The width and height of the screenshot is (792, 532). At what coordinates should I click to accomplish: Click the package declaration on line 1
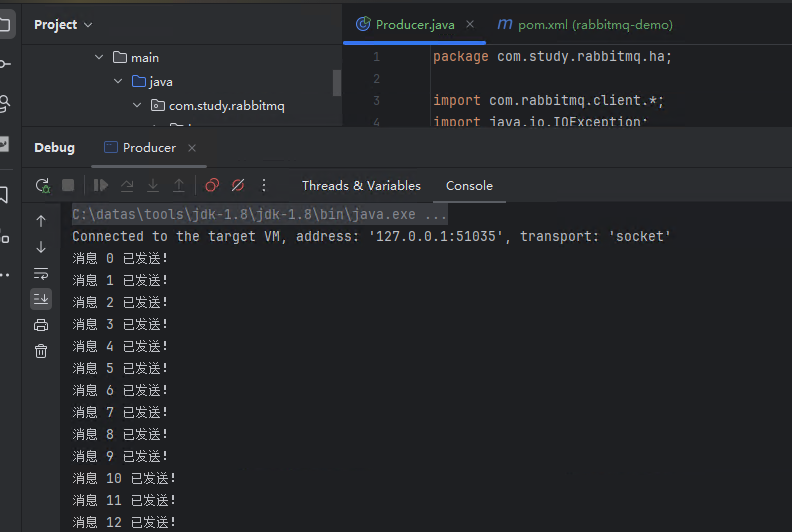pyautogui.click(x=552, y=57)
